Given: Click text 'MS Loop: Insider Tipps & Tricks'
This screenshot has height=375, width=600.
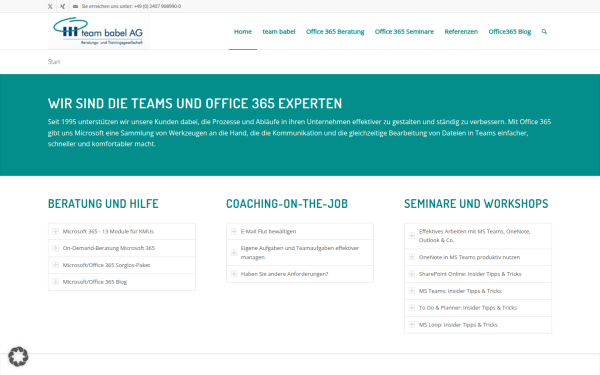Looking at the screenshot, I should [458, 325].
